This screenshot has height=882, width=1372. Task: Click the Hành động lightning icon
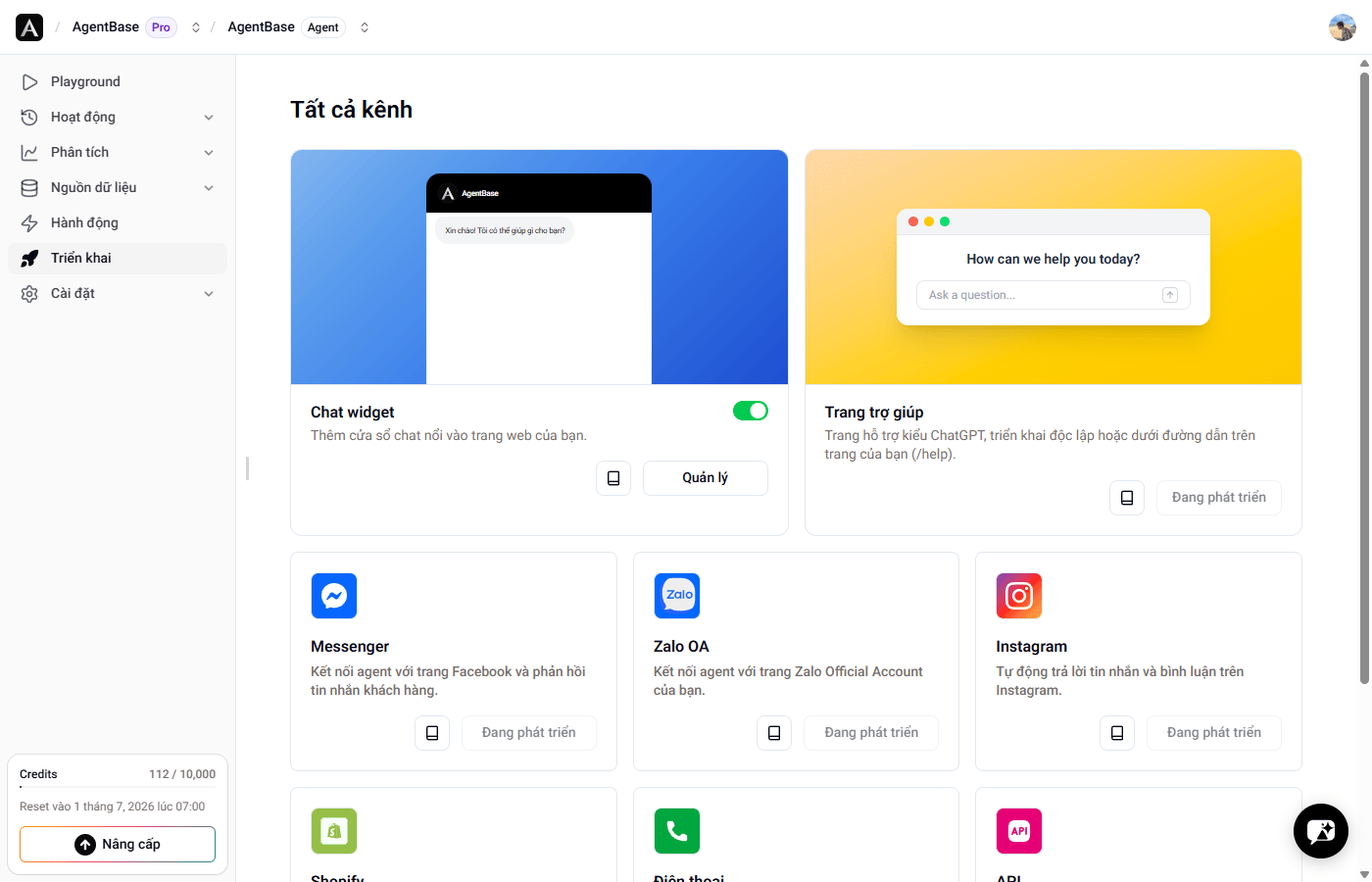pyautogui.click(x=30, y=223)
